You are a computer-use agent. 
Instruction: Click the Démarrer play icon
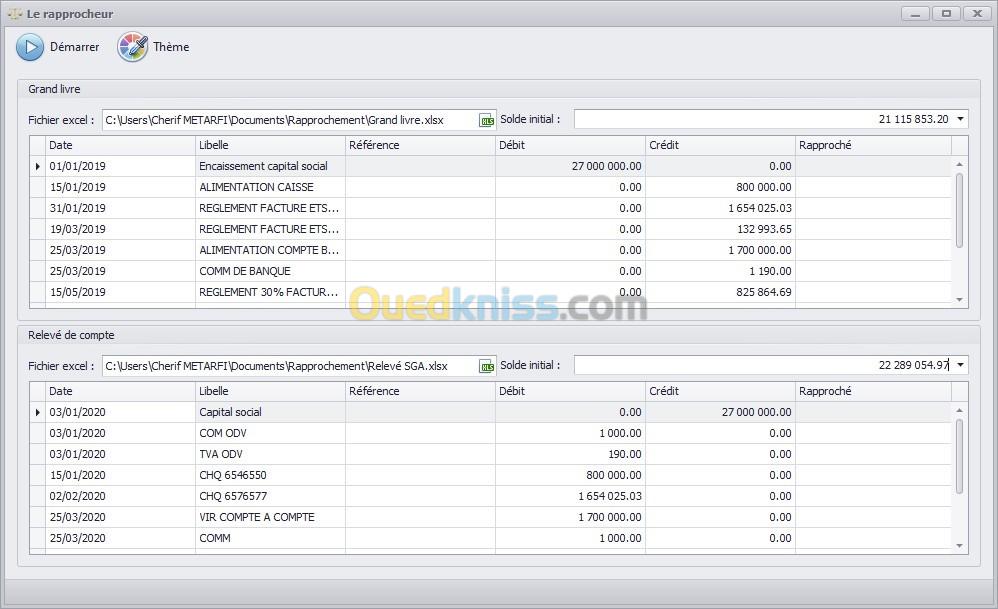coord(30,47)
